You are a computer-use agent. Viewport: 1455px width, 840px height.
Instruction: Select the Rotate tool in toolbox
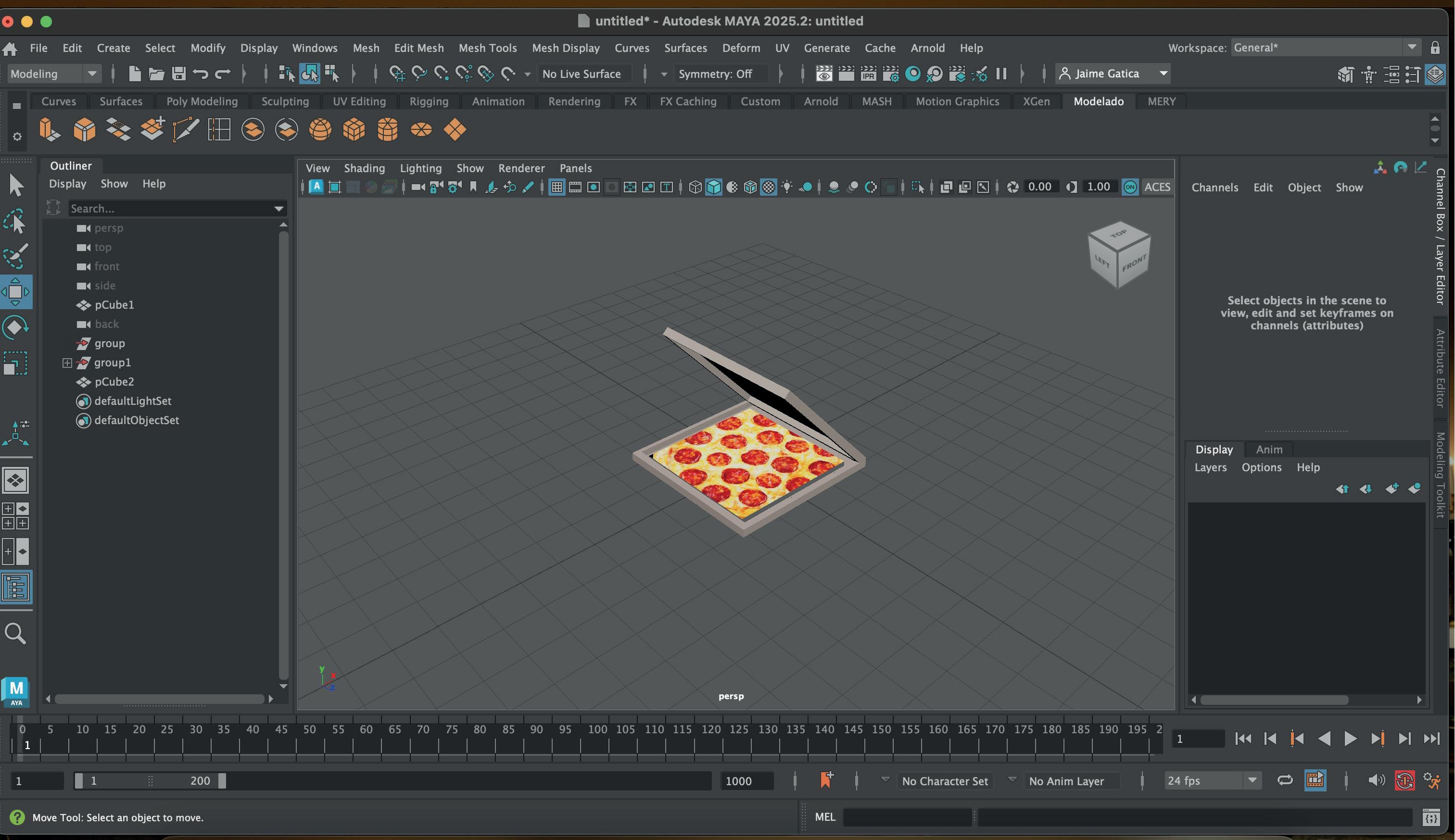pos(15,328)
